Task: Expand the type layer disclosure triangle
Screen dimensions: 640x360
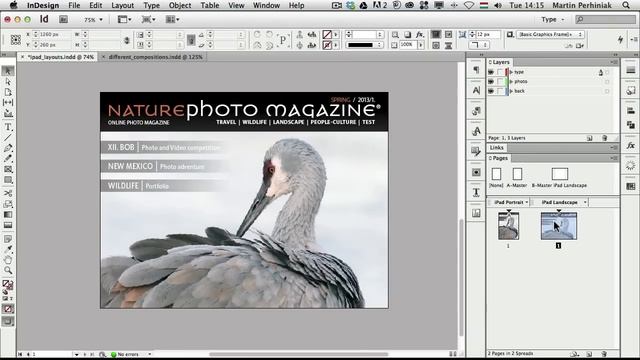Action: 511,72
